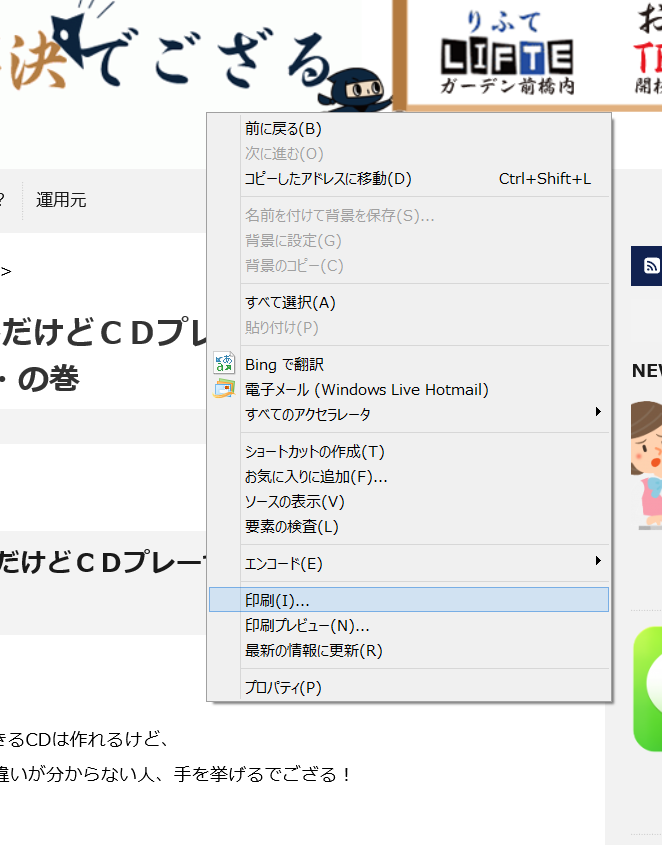Viewport: 662px width, 845px height.
Task: Open エンコード(E) submenu
Action: (409, 563)
